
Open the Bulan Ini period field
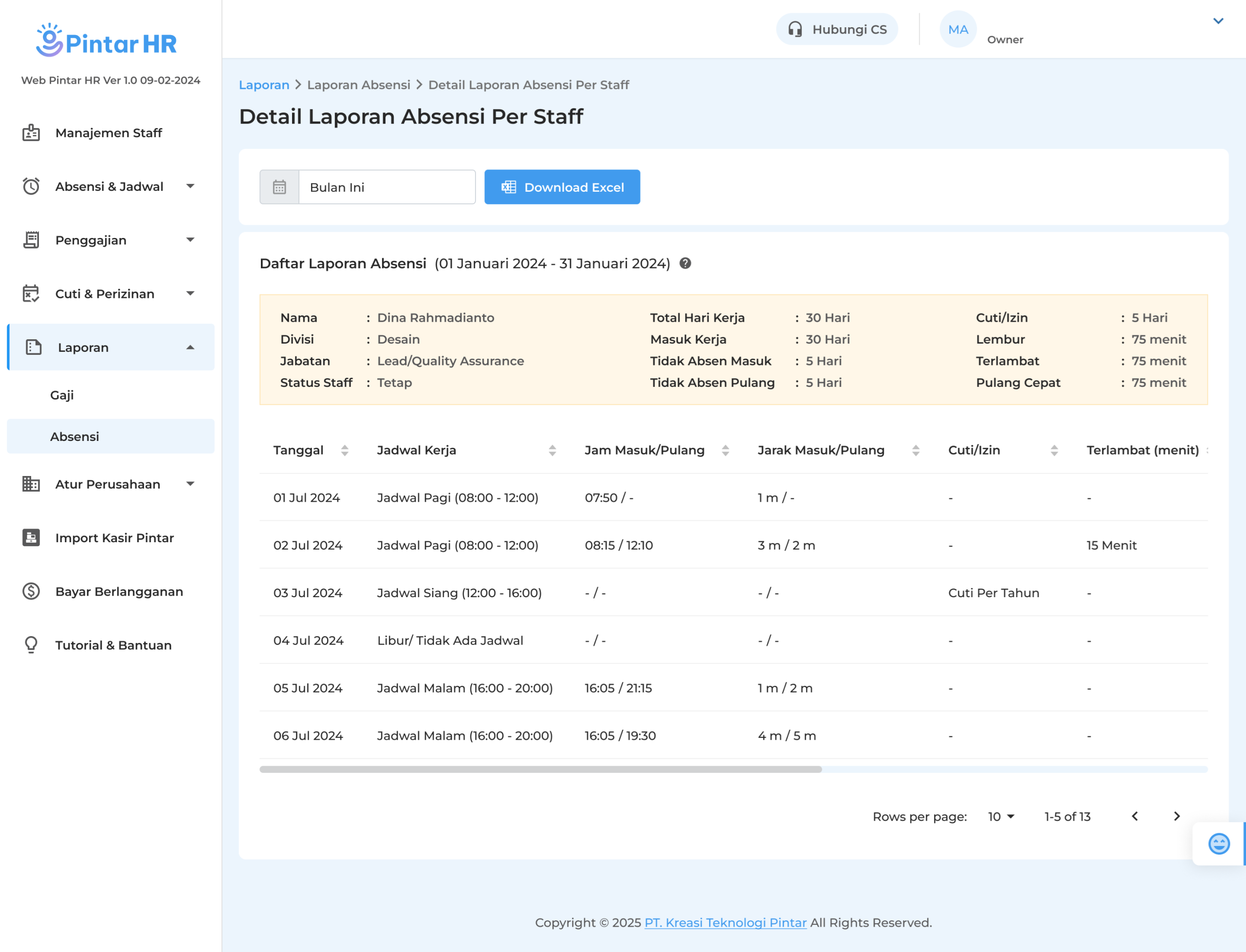[387, 187]
